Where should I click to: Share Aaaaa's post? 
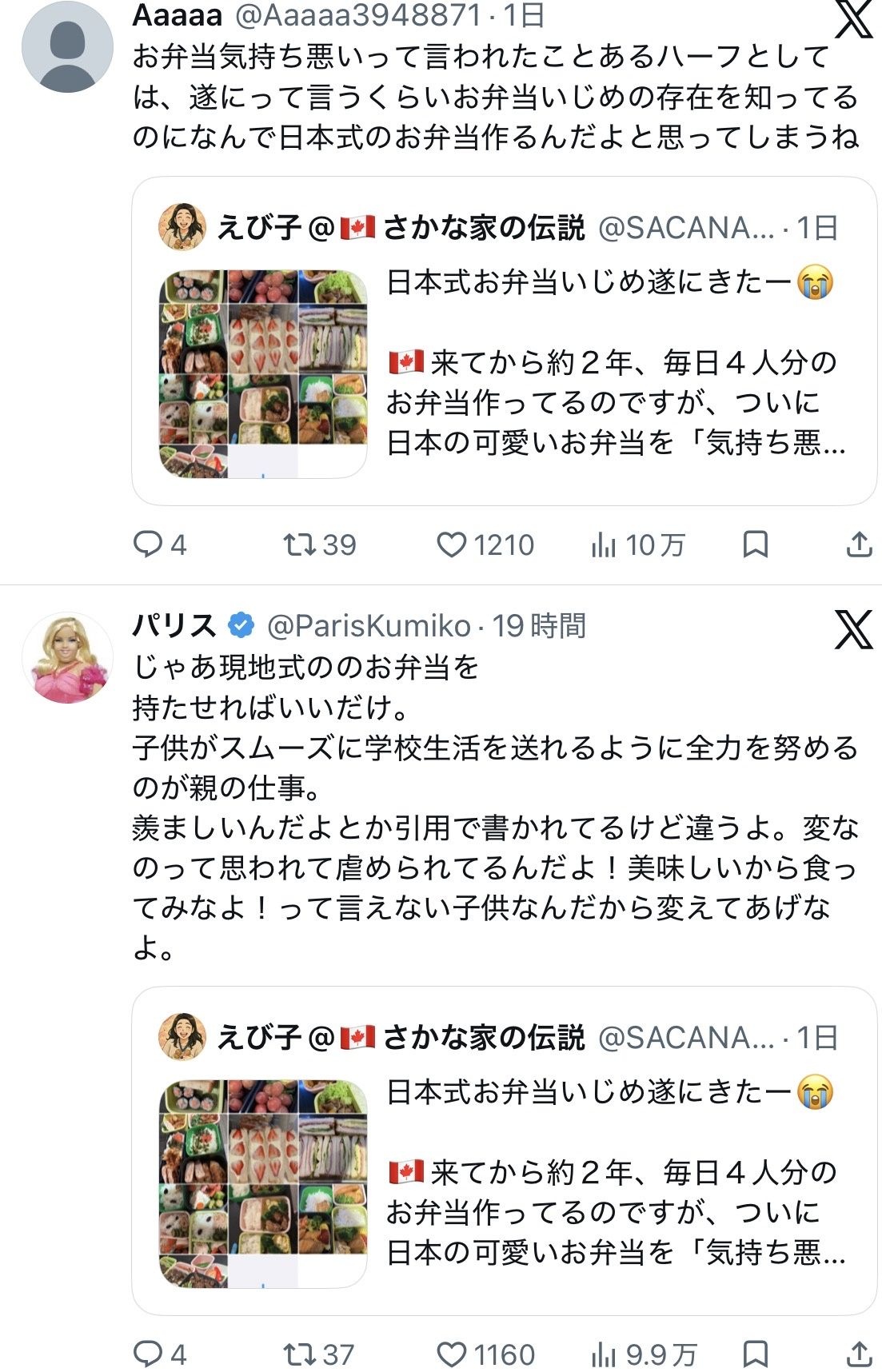859,544
